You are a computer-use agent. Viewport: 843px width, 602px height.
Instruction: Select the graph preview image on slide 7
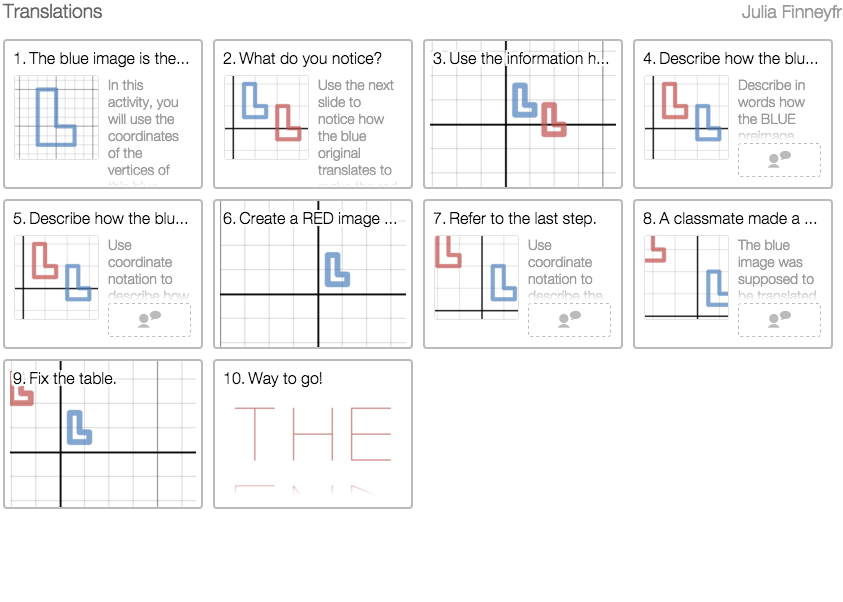click(x=477, y=277)
